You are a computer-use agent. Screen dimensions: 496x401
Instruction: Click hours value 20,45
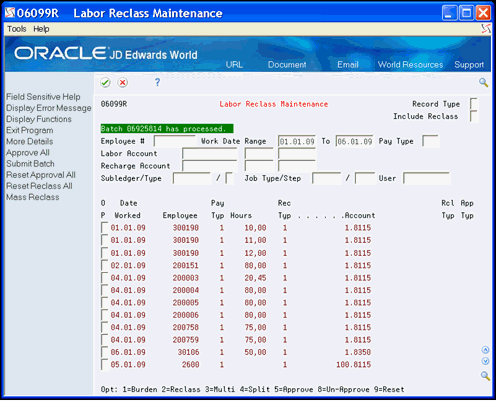coord(255,278)
